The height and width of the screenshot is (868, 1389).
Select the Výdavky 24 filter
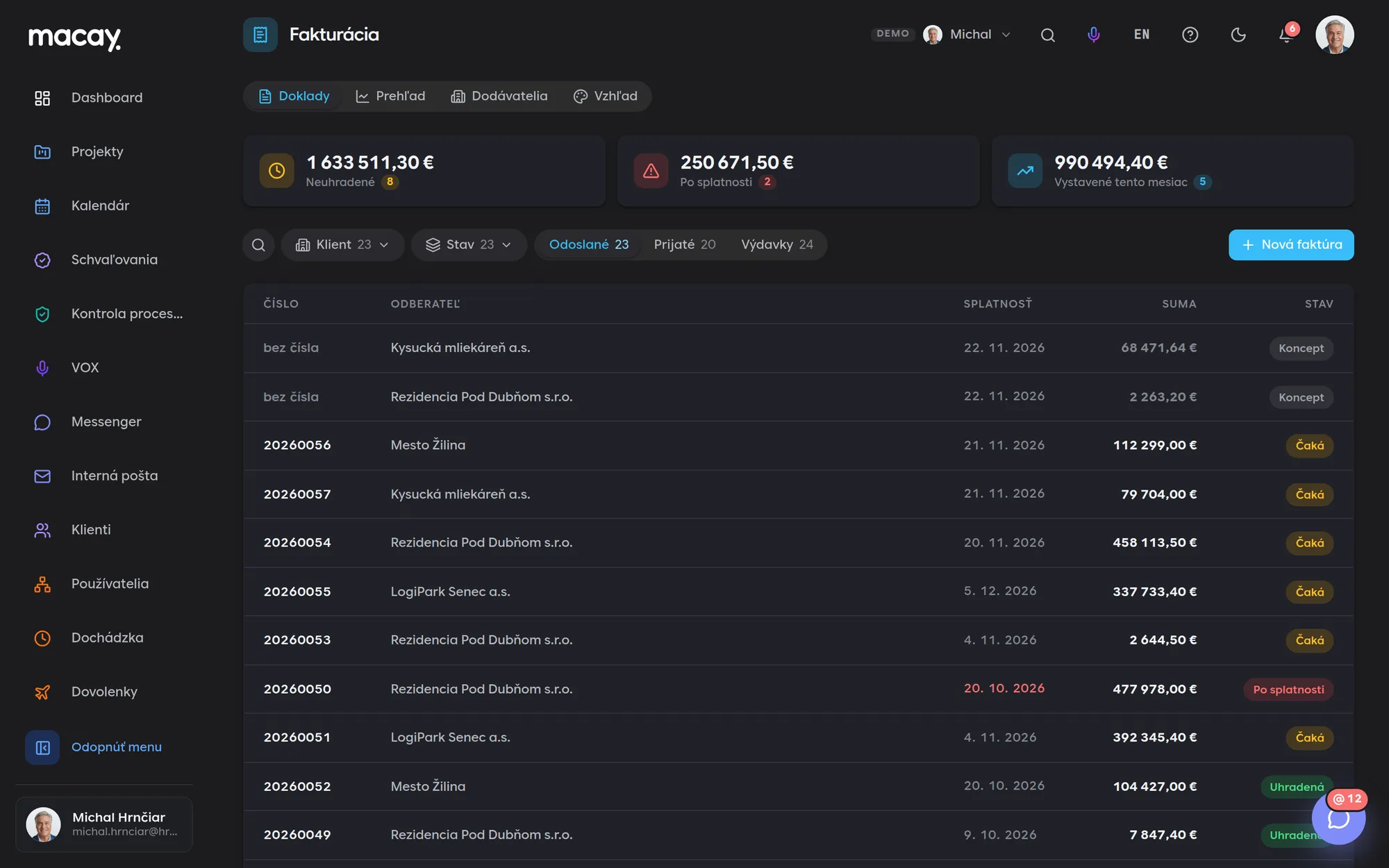point(776,245)
